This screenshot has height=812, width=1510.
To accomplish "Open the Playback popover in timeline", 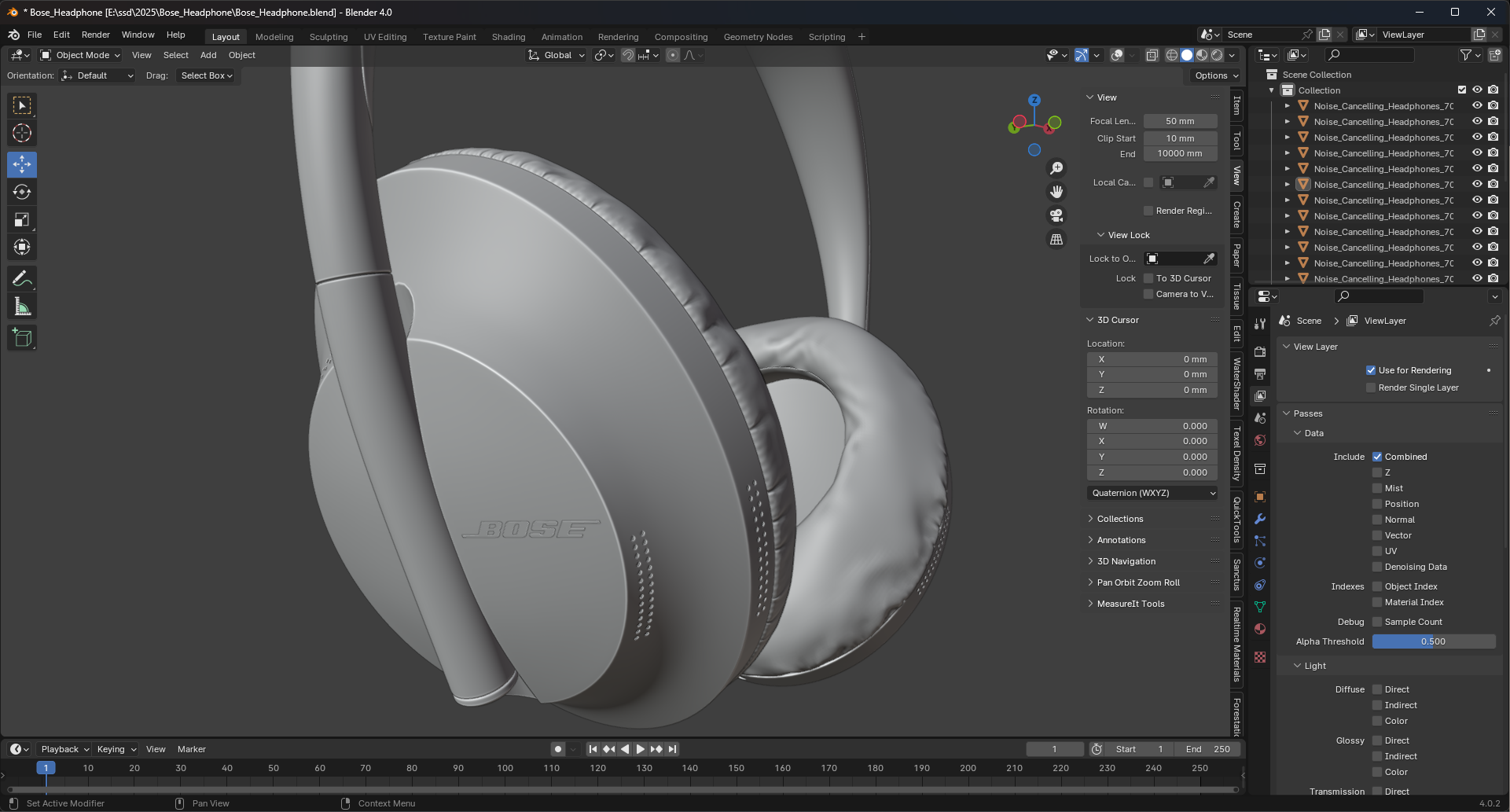I will 64,749.
